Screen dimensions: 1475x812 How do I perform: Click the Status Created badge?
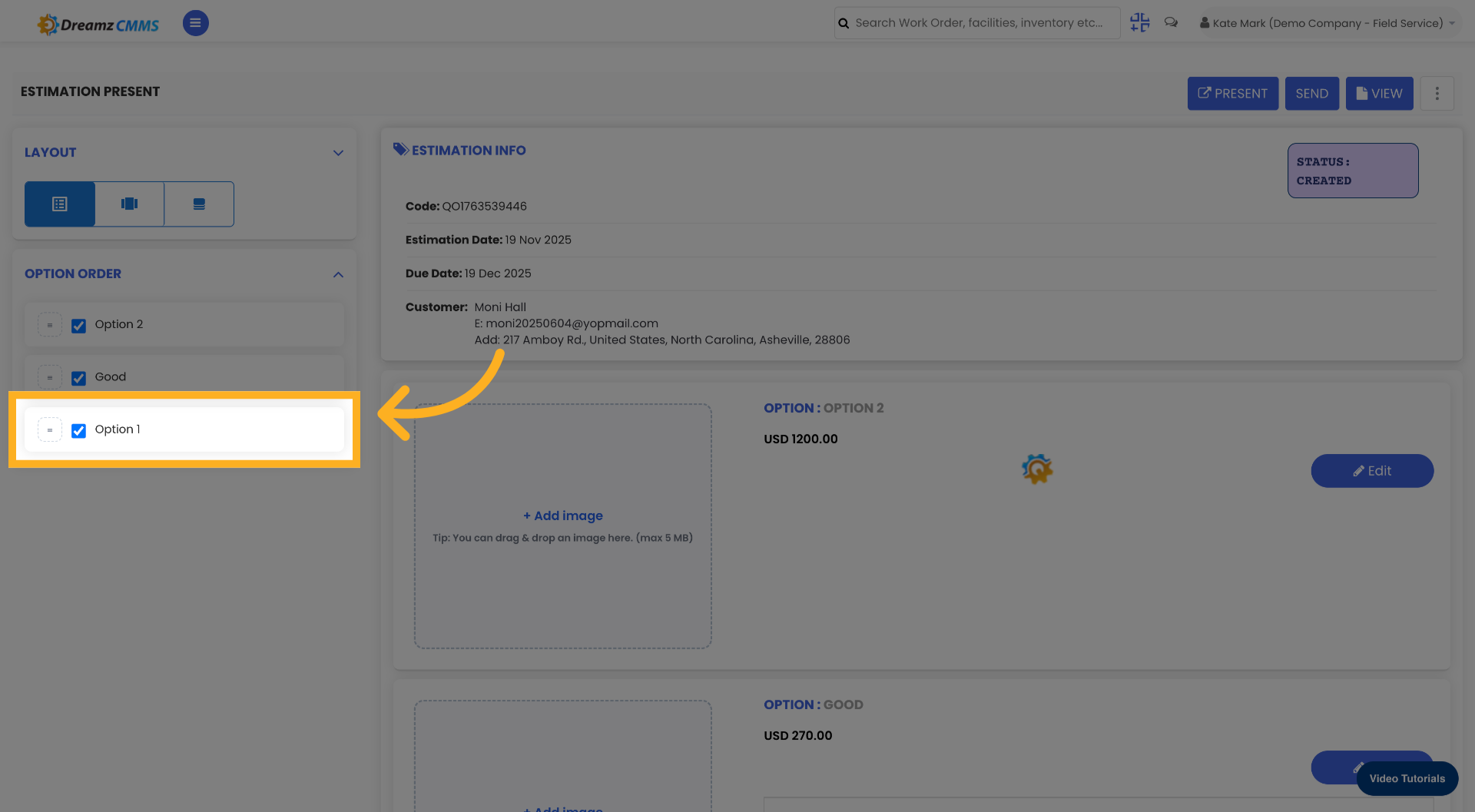1353,171
